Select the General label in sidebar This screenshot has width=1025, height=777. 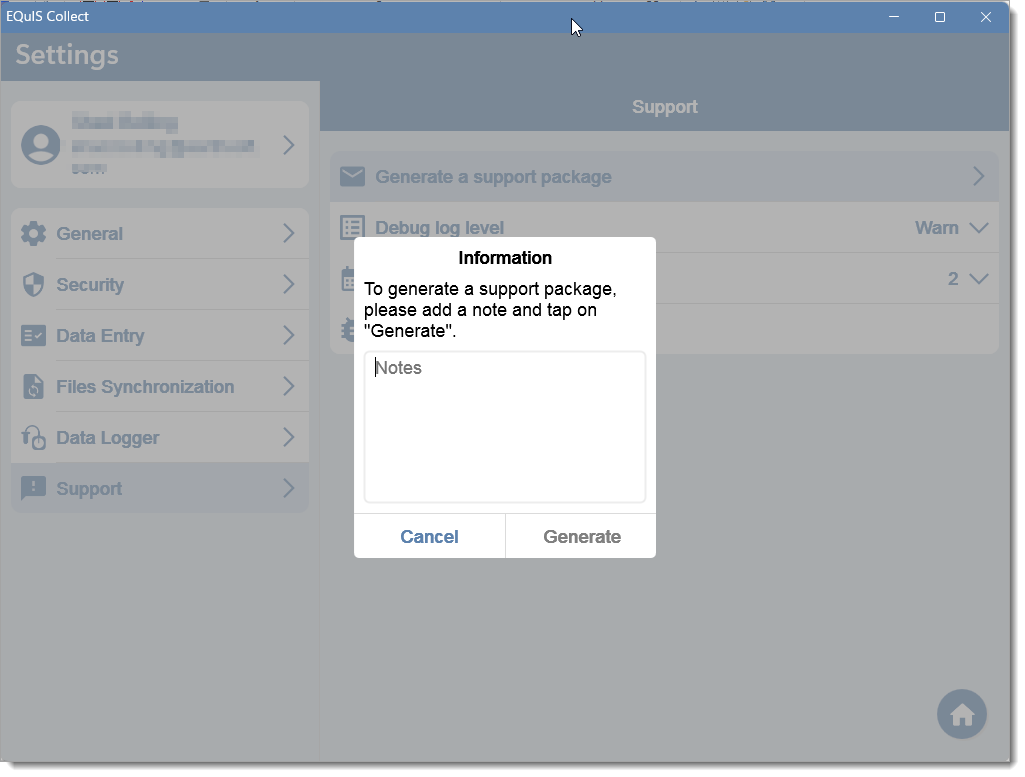coord(90,234)
